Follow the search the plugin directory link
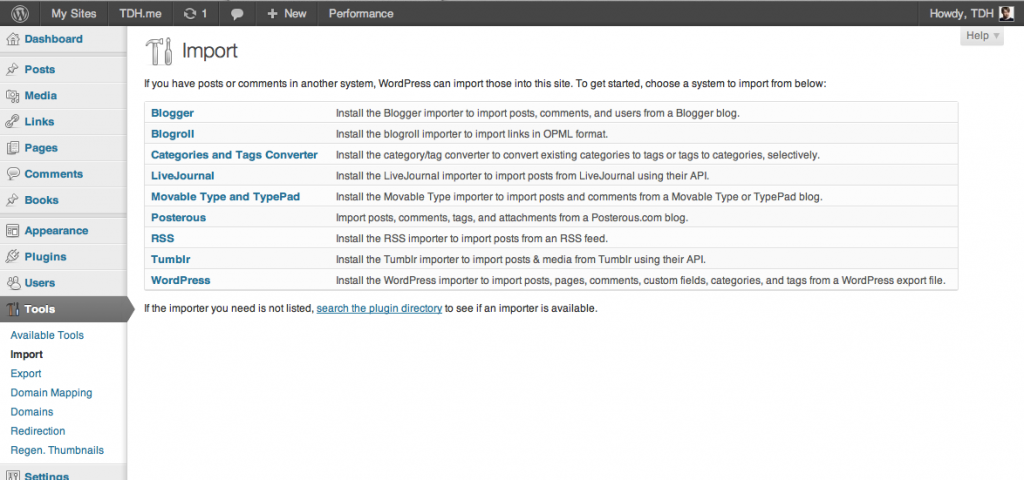 pos(379,309)
